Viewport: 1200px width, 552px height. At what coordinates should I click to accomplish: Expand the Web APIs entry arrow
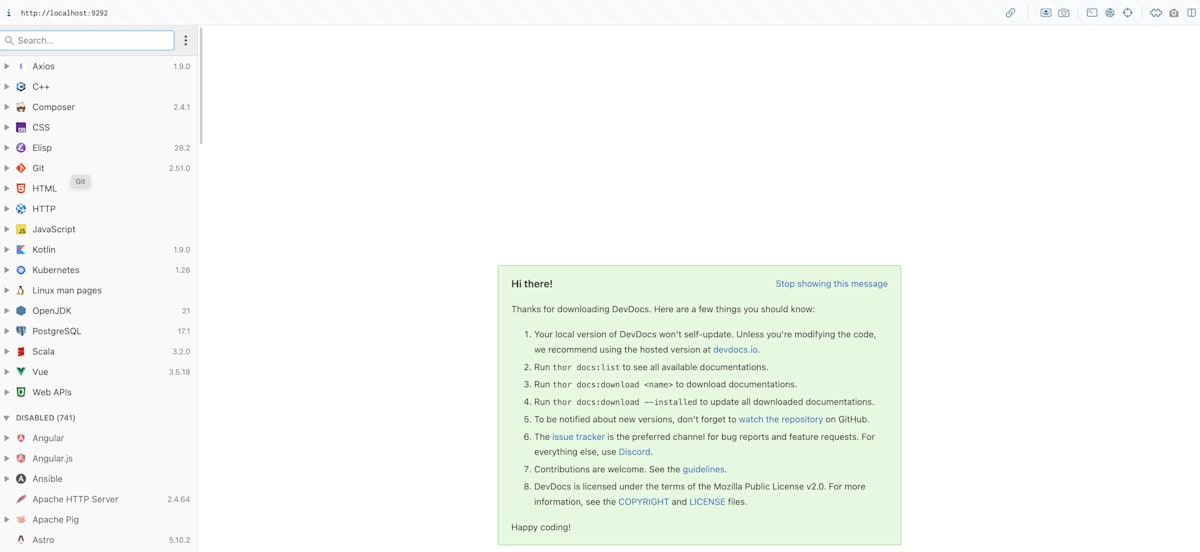click(7, 392)
